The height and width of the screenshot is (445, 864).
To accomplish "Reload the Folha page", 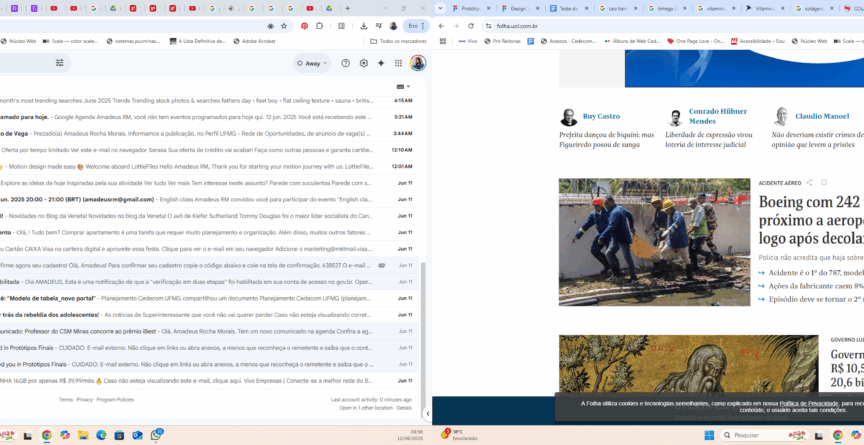I will (x=470, y=26).
